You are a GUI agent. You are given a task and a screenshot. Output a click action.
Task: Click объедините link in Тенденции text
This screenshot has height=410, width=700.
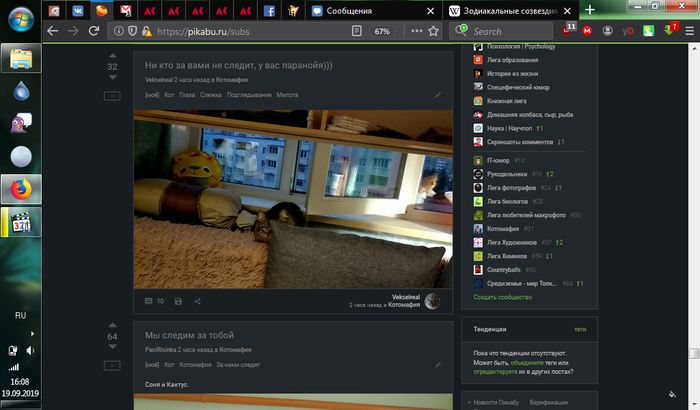(527, 363)
